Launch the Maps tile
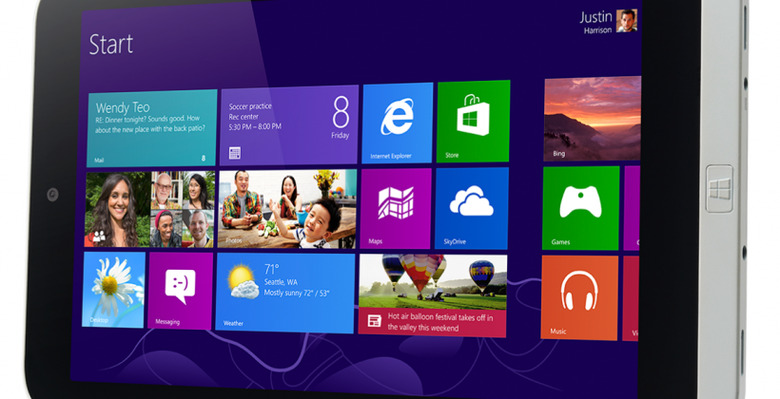The image size is (780, 399). (396, 208)
